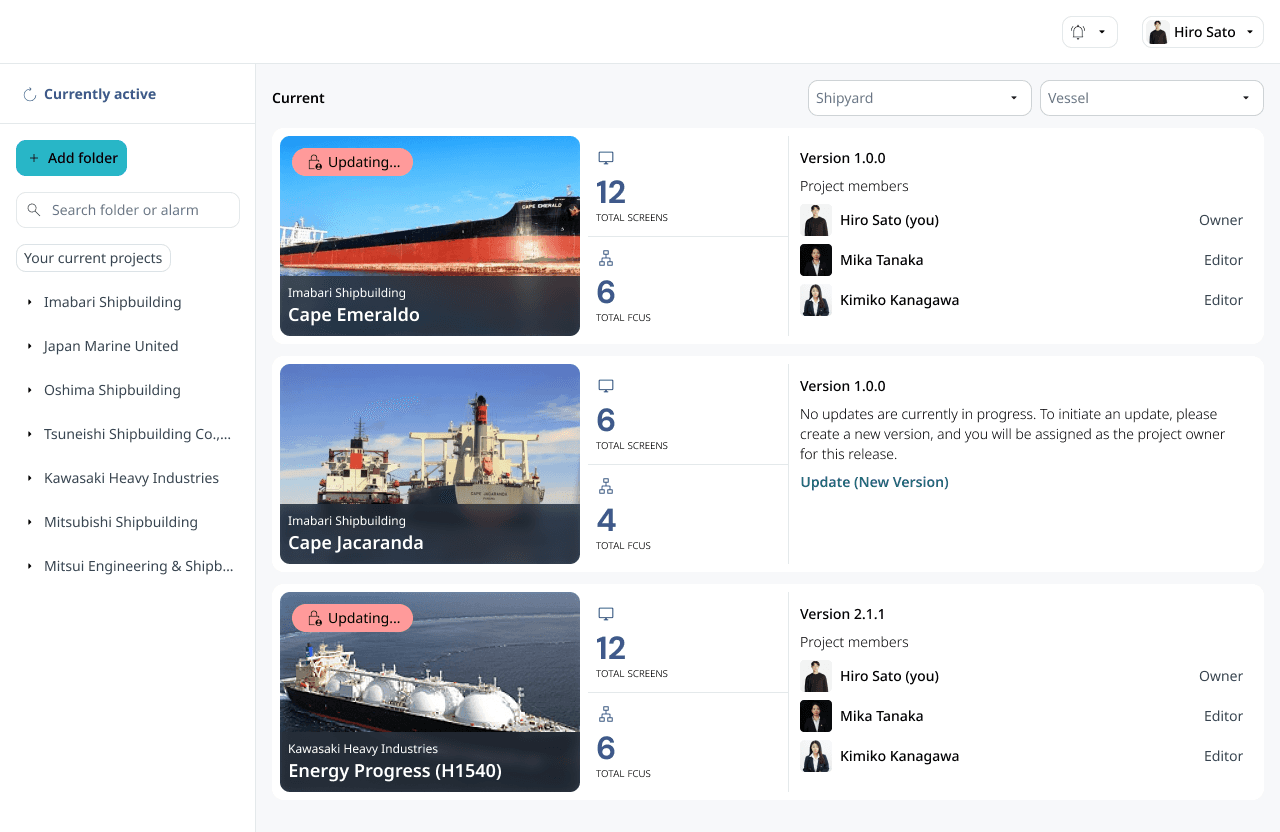
Task: Expand the Mitsubishi Shipbuilding folder
Action: pyautogui.click(x=30, y=522)
